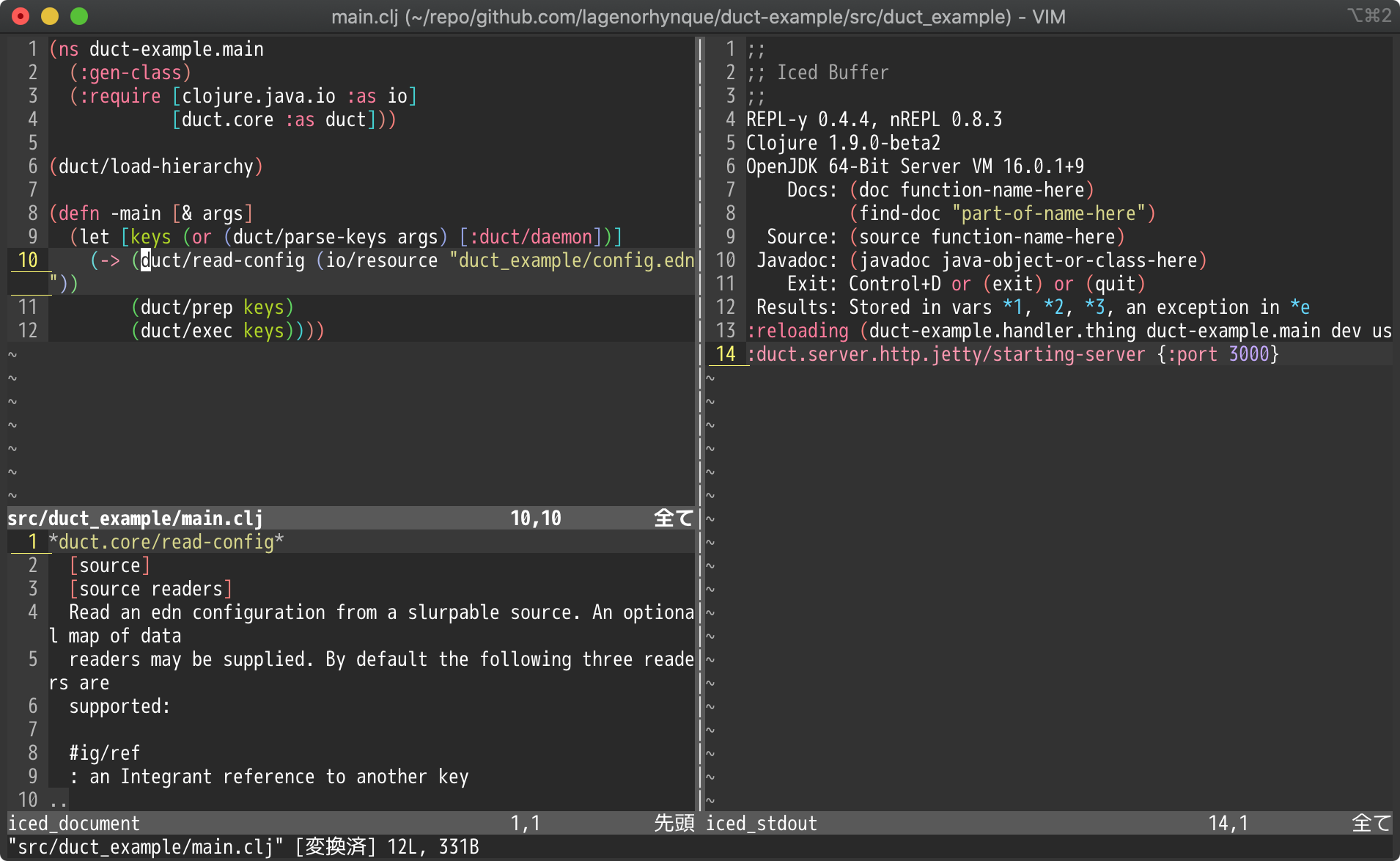Click ':require' on line 3

click(x=120, y=96)
